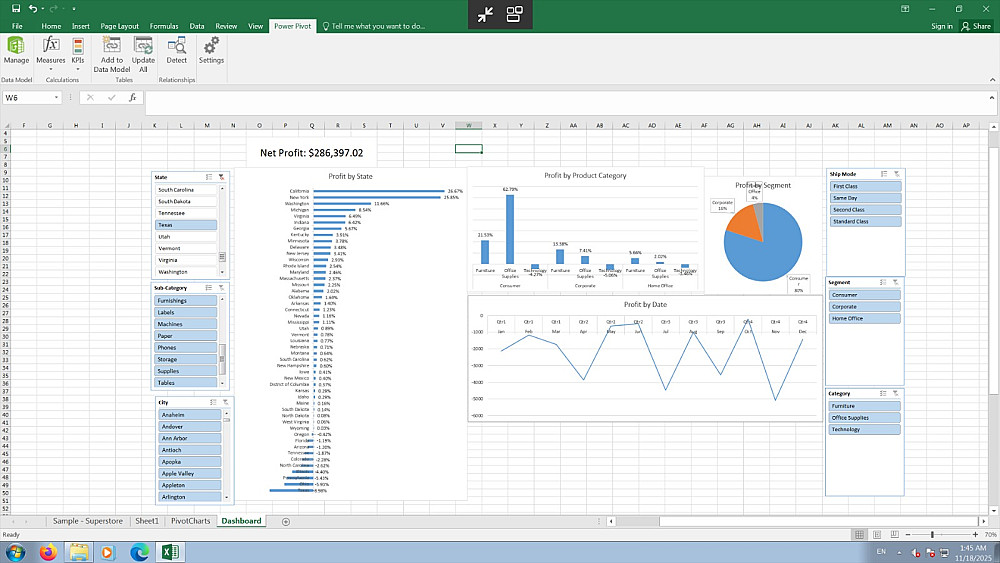Open the Formulas ribbon tab

click(164, 26)
